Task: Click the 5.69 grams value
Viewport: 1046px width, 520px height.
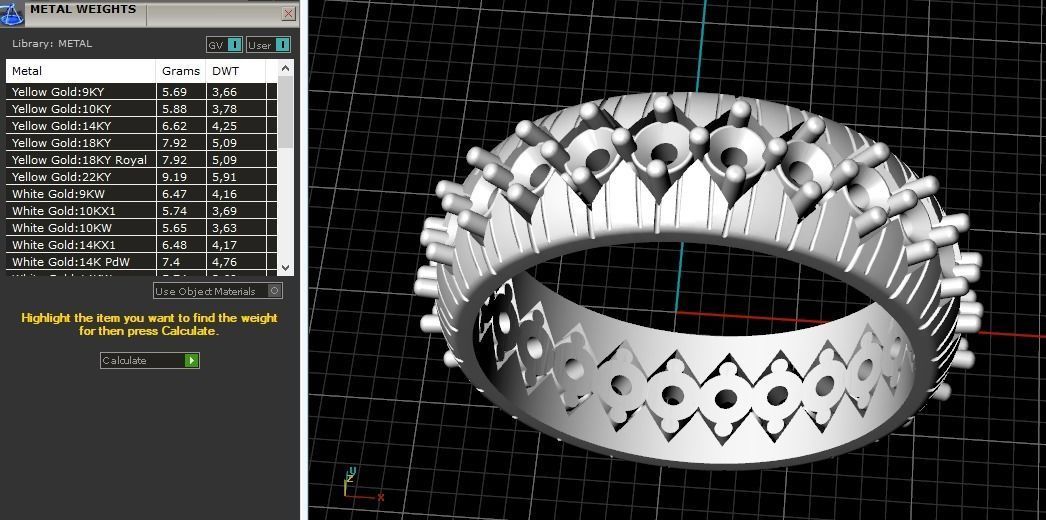Action: [x=174, y=92]
